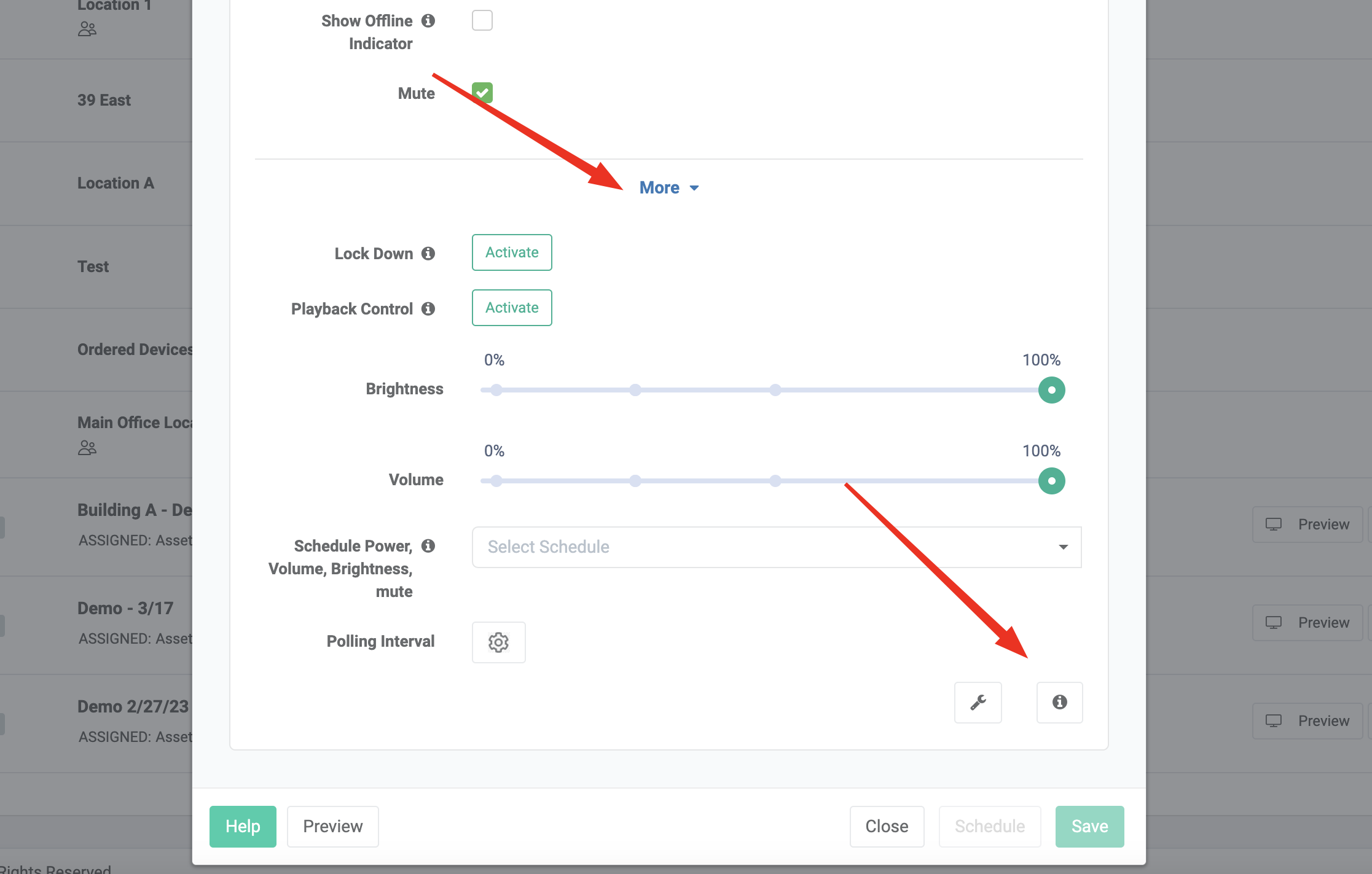The width and height of the screenshot is (1372, 874).
Task: Set Volume slider to second stop
Action: [x=635, y=481]
